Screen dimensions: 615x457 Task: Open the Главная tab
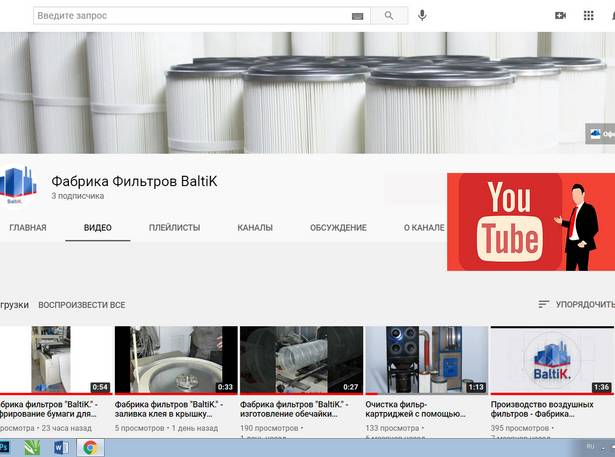[x=28, y=228]
